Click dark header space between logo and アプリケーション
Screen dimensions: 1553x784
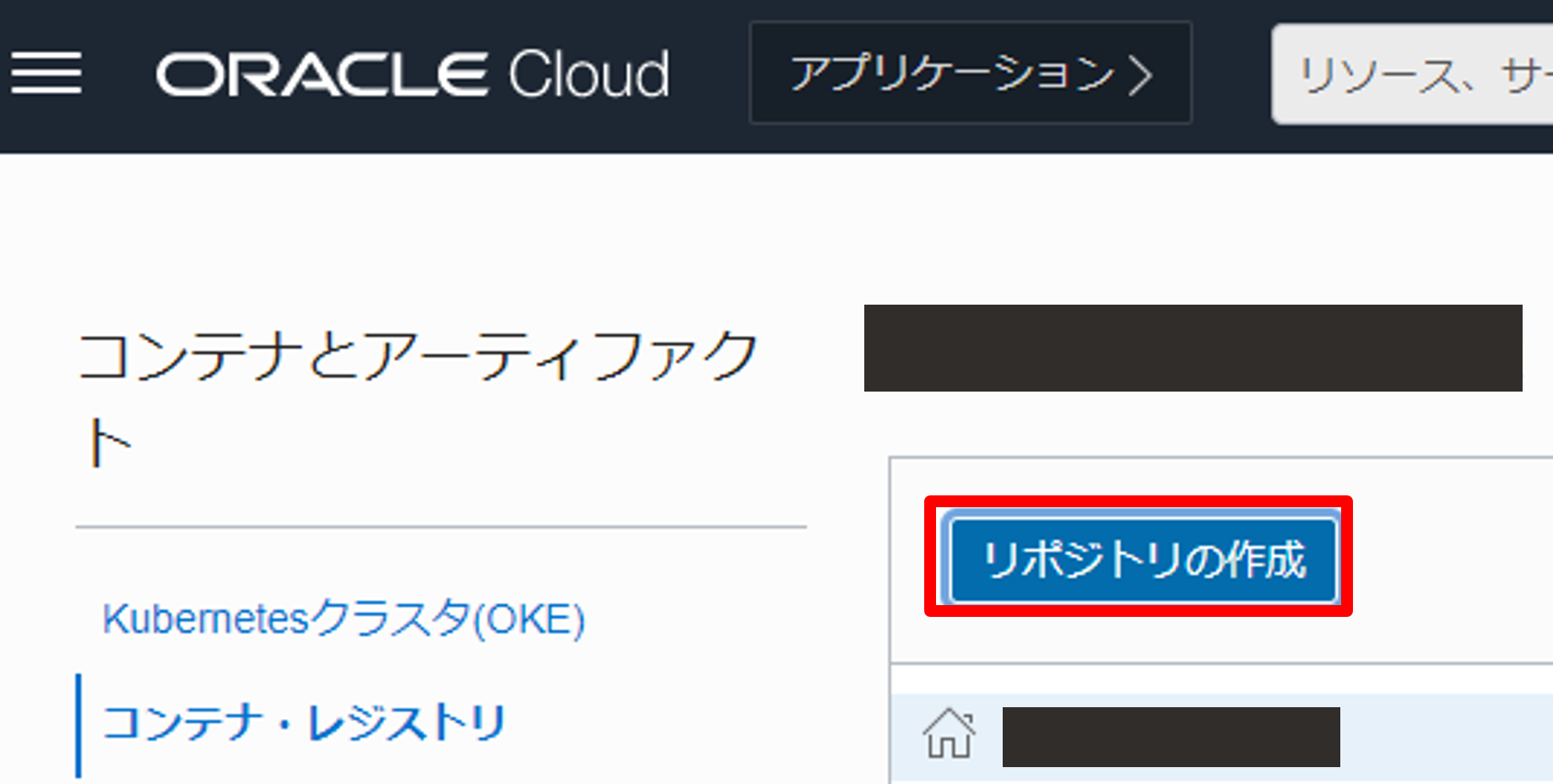click(x=709, y=74)
